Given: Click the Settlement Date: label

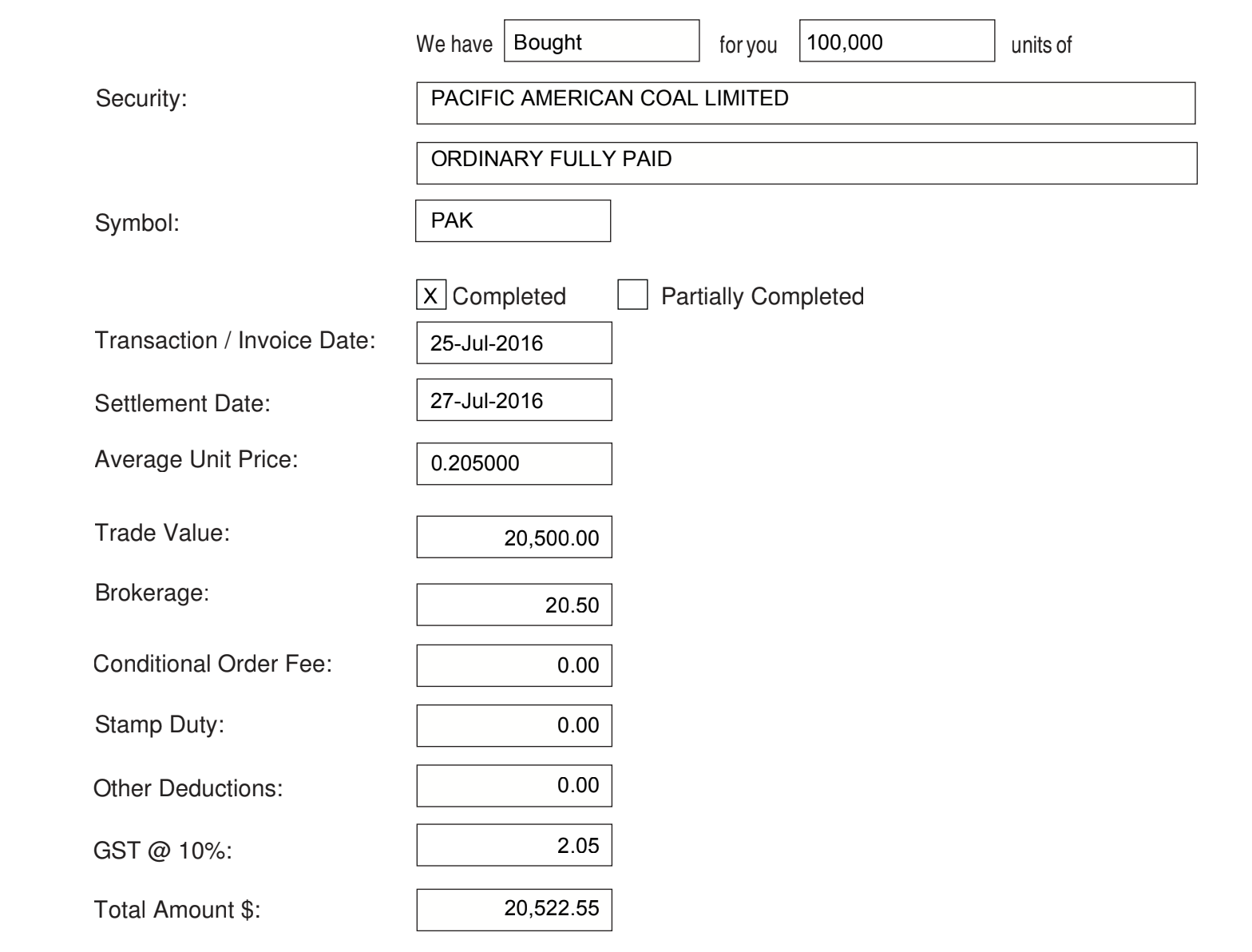Looking at the screenshot, I should coord(182,403).
